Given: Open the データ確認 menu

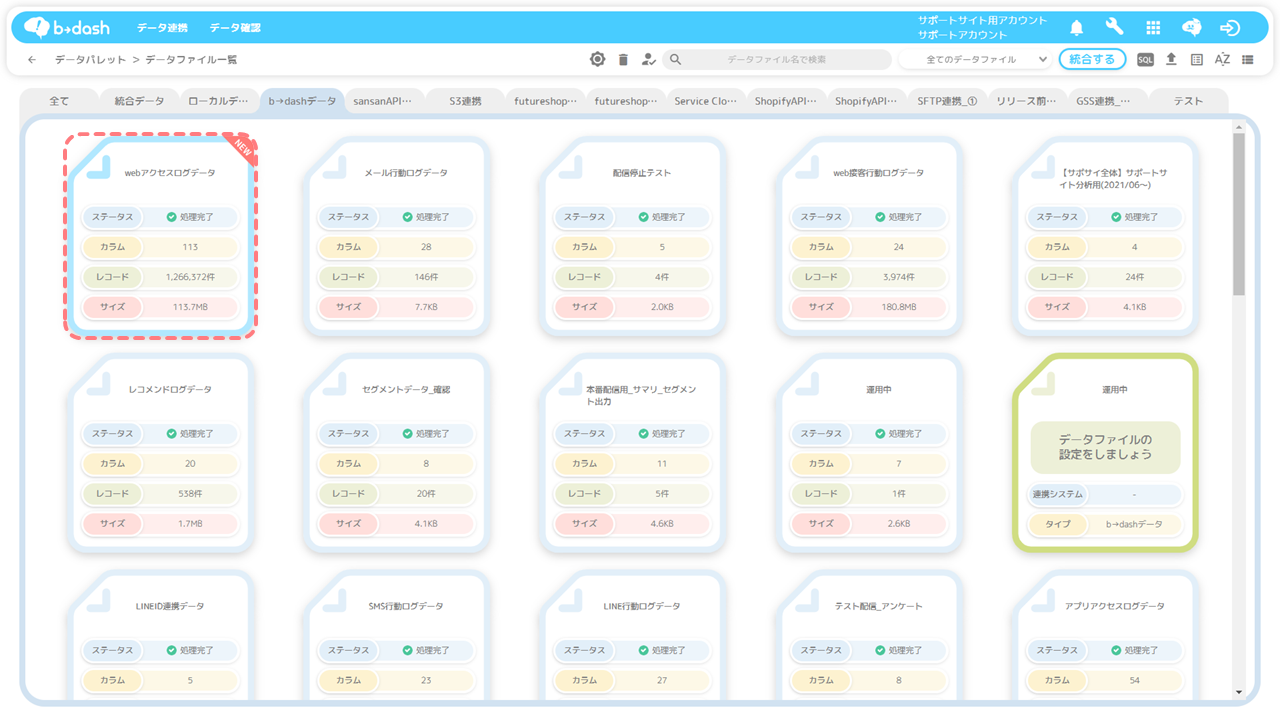Looking at the screenshot, I should click(x=235, y=28).
